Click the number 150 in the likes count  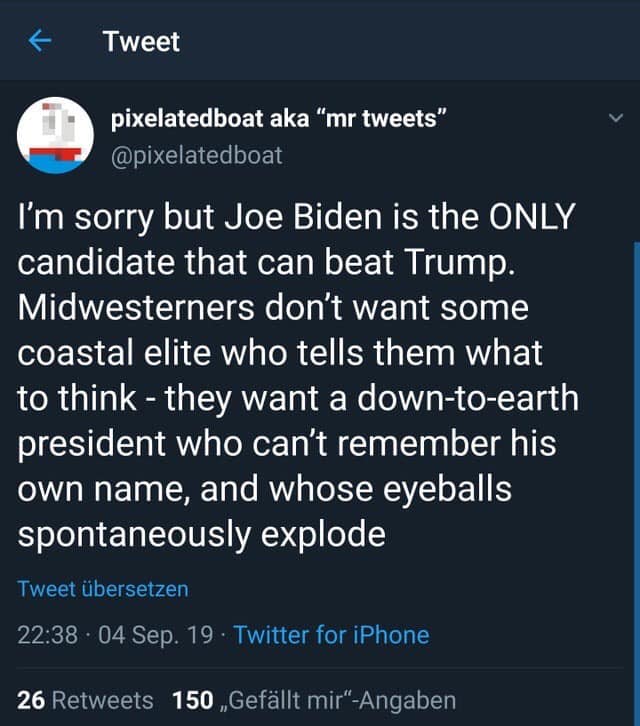coord(192,700)
